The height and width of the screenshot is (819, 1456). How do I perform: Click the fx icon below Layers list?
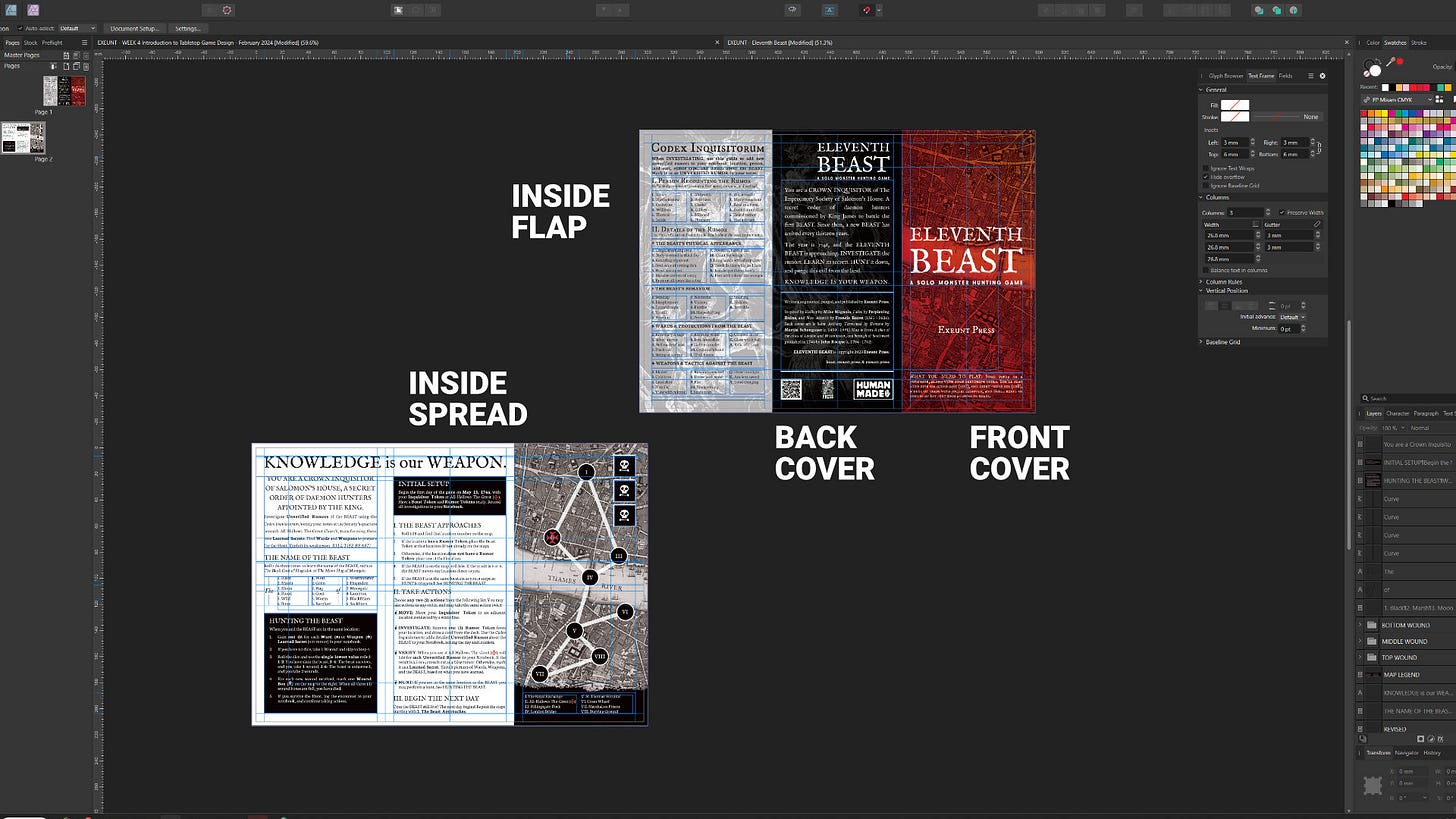[1442, 739]
